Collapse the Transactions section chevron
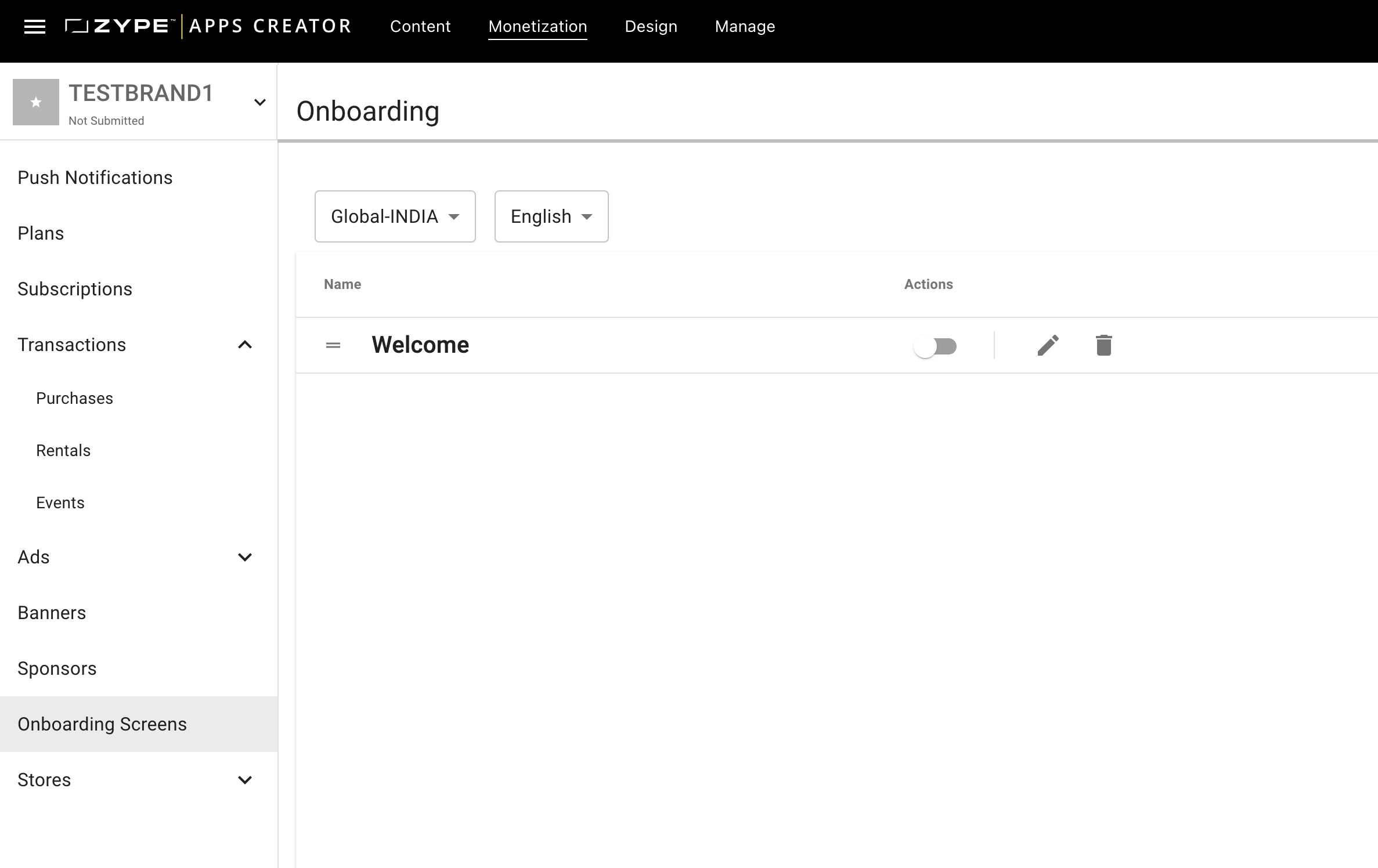Viewport: 1378px width, 868px height. click(x=245, y=345)
